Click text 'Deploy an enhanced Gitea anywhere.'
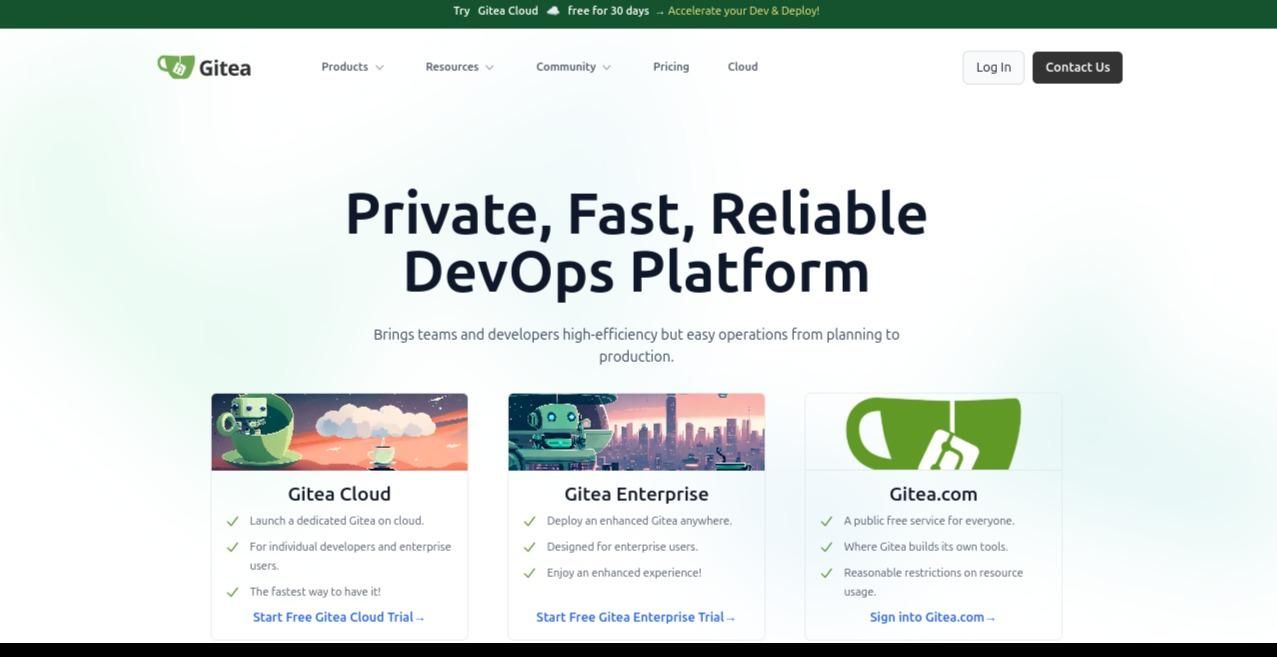 [639, 521]
